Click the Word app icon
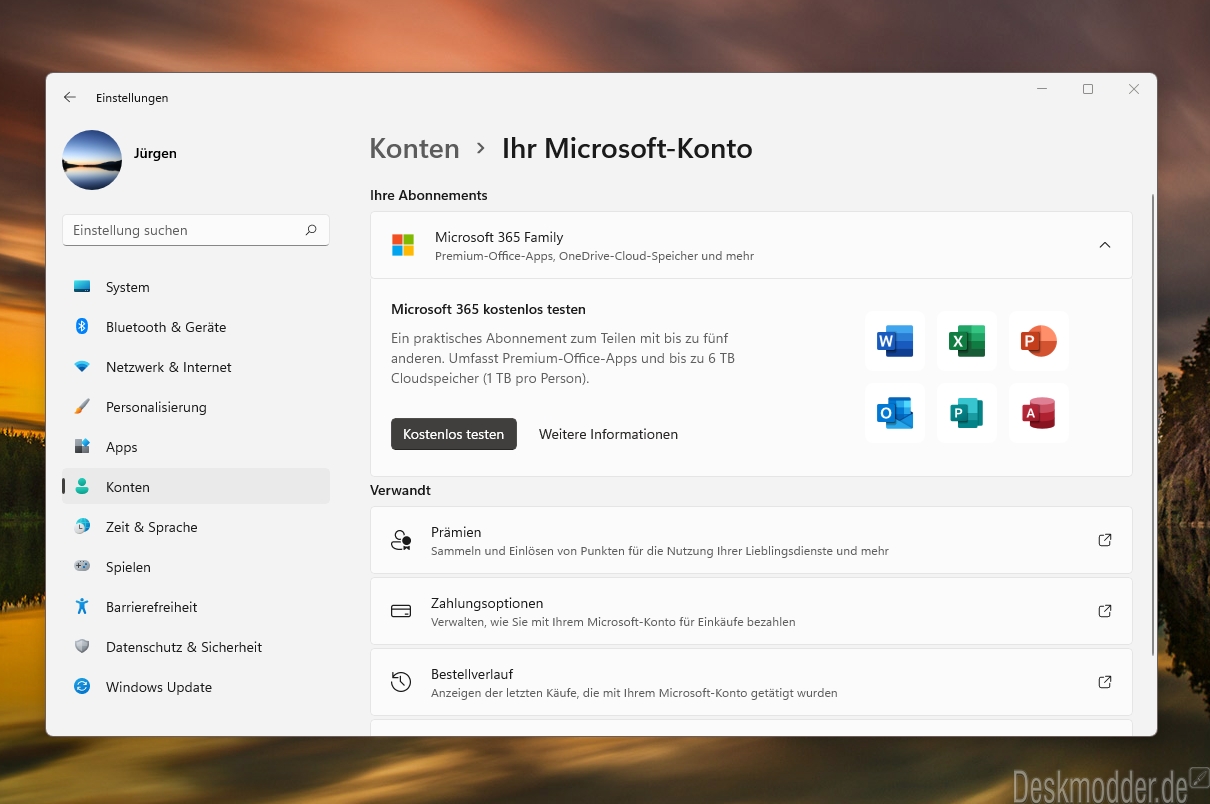This screenshot has width=1210, height=804. [895, 341]
